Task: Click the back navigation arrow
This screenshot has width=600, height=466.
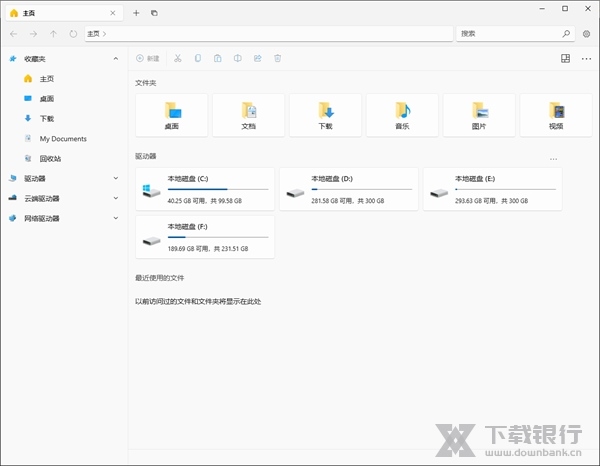Action: (14, 34)
